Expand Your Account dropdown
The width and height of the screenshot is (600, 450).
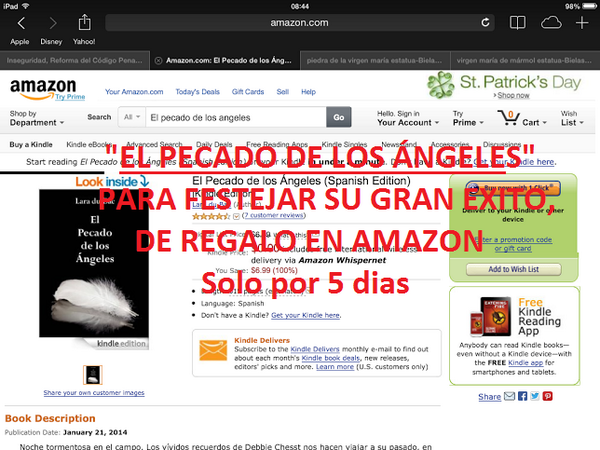[408, 123]
